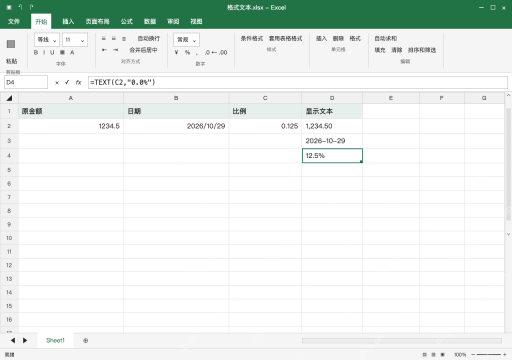Open Format as Table (套用表格格式)
The height and width of the screenshot is (360, 512).
285,39
